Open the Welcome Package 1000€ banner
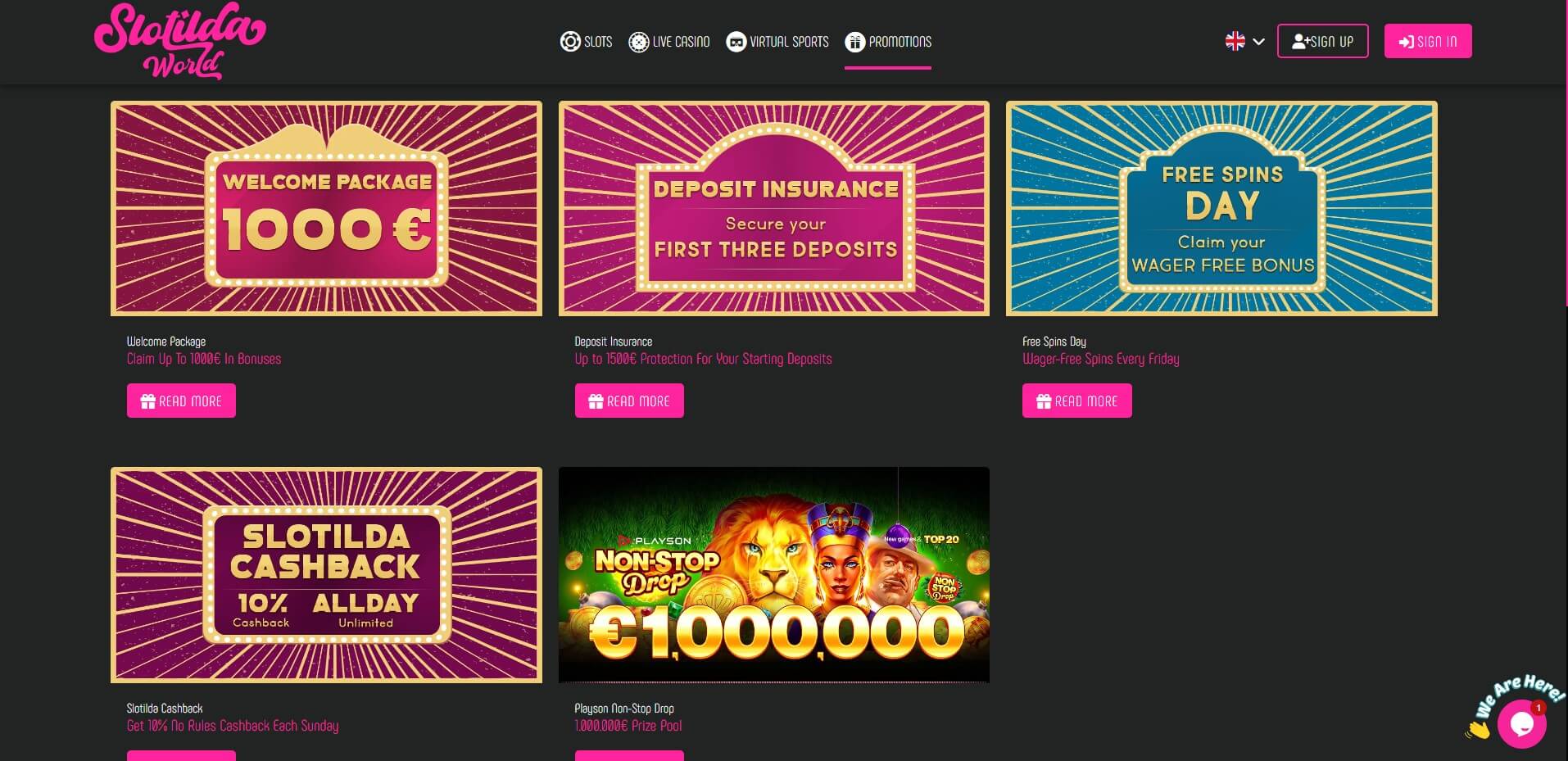This screenshot has width=1568, height=761. click(x=326, y=208)
